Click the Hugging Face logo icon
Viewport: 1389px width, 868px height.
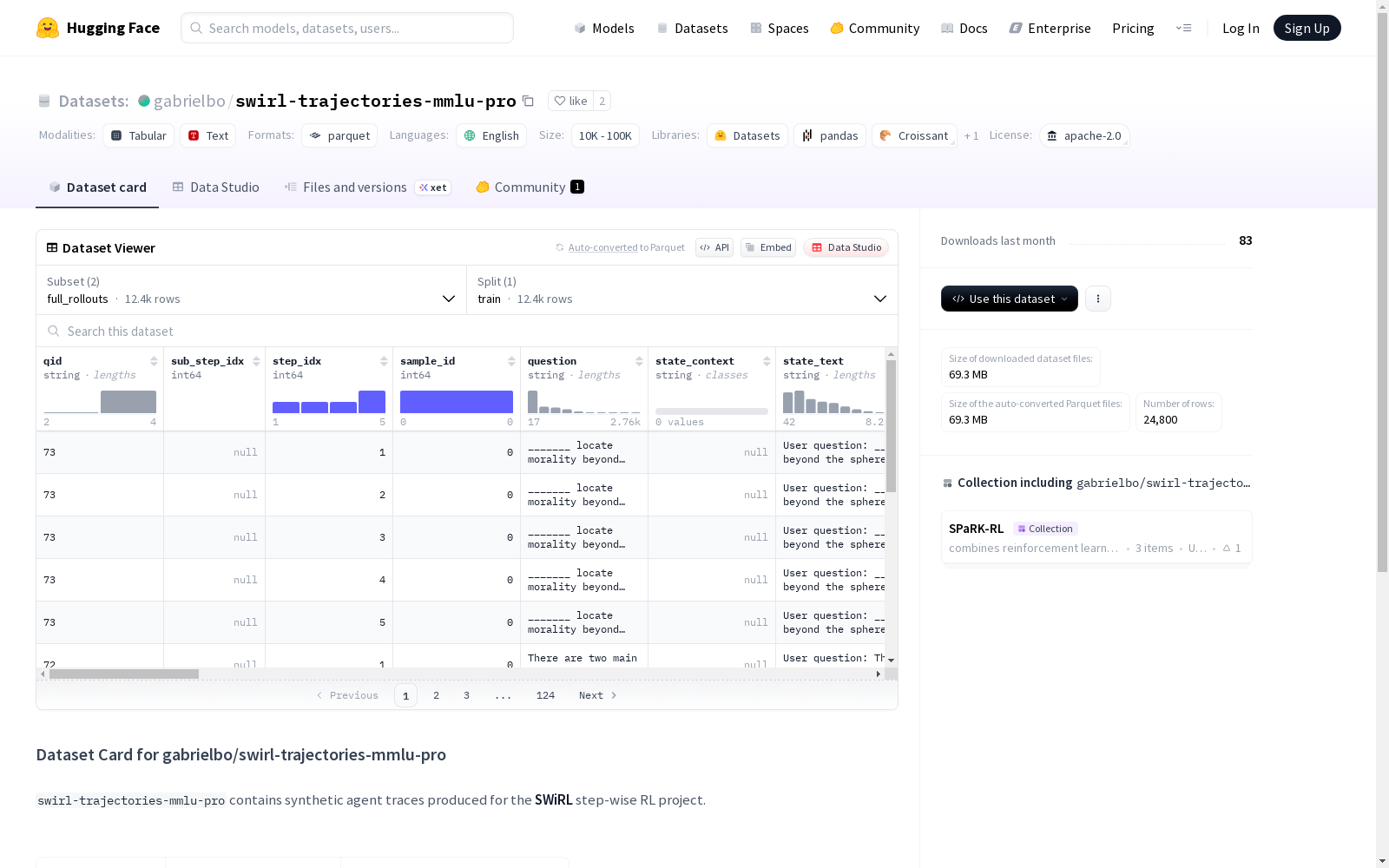point(48,28)
